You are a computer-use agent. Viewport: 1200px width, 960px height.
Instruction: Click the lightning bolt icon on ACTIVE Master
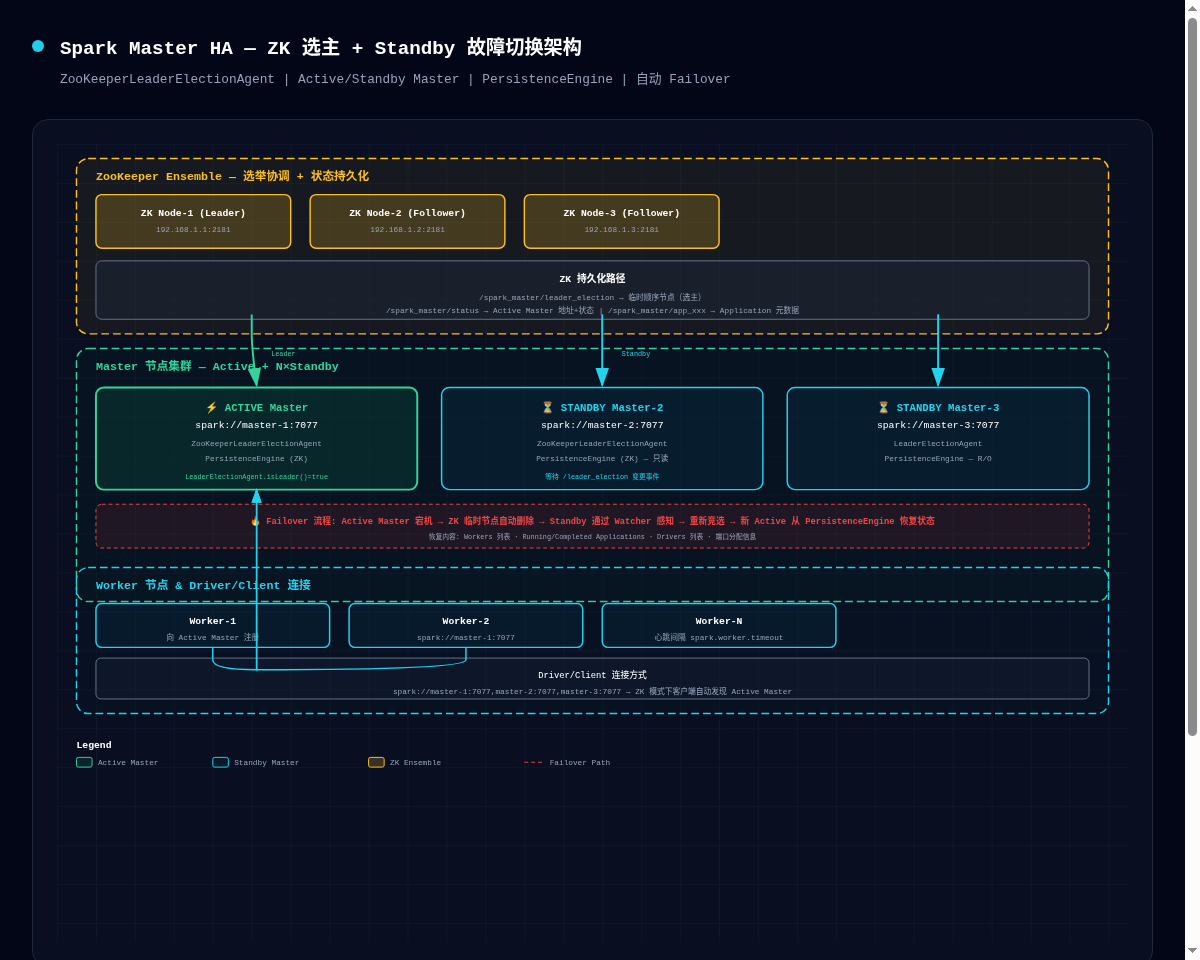tap(211, 408)
